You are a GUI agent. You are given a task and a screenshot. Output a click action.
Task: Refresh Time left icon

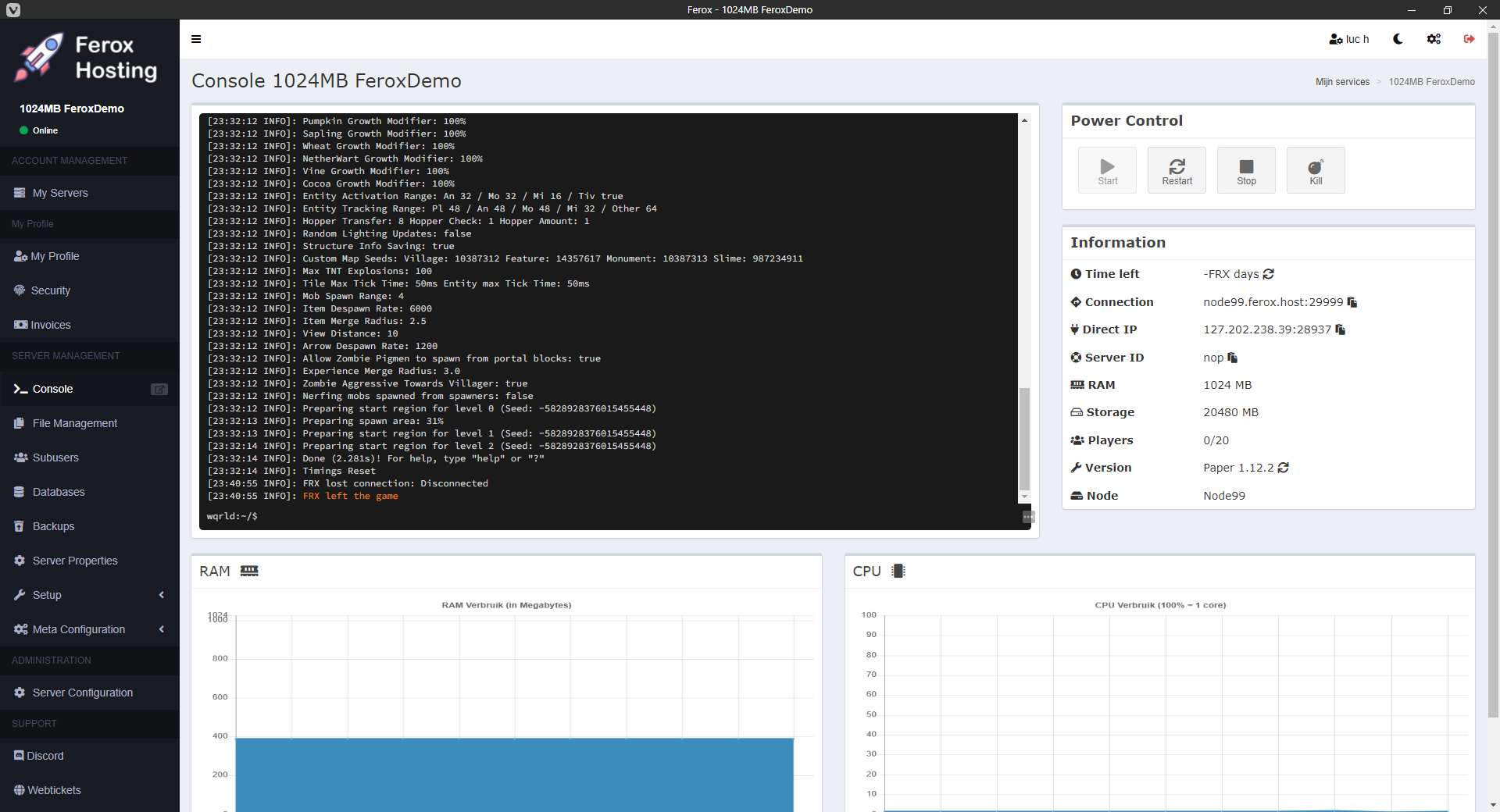coord(1269,274)
